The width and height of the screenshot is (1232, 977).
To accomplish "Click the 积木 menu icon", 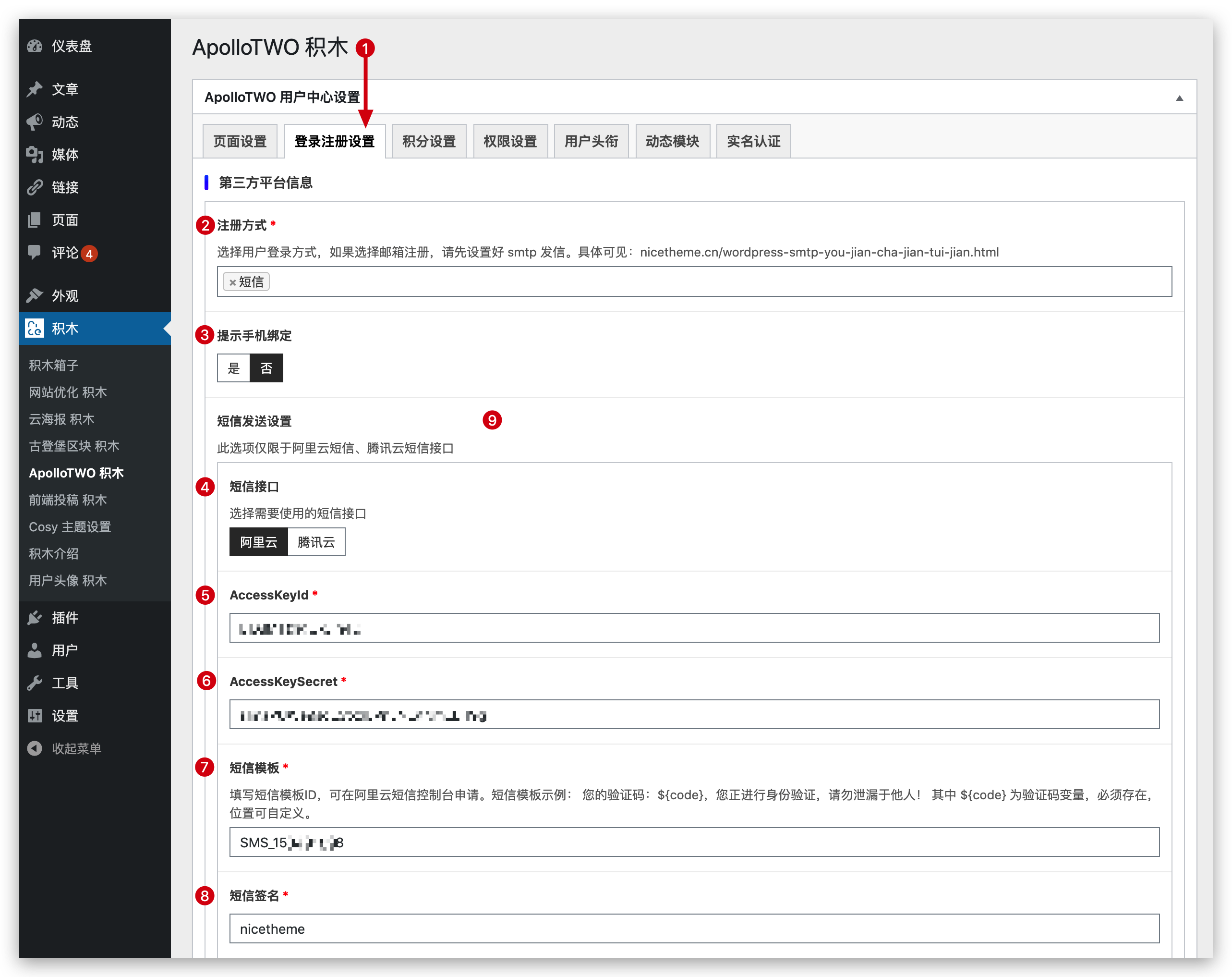I will (35, 328).
